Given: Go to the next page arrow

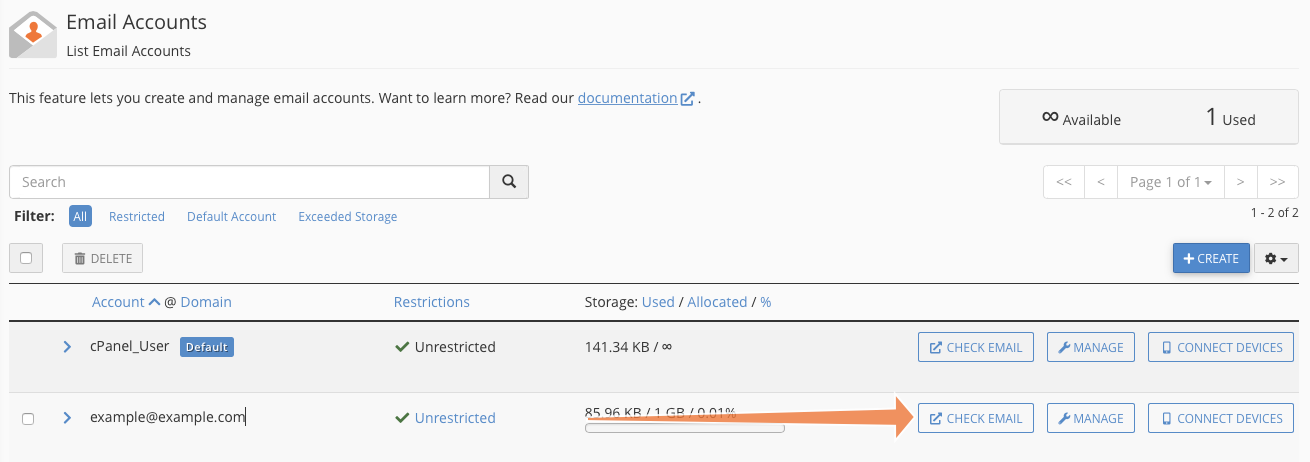Looking at the screenshot, I should coord(1240,182).
